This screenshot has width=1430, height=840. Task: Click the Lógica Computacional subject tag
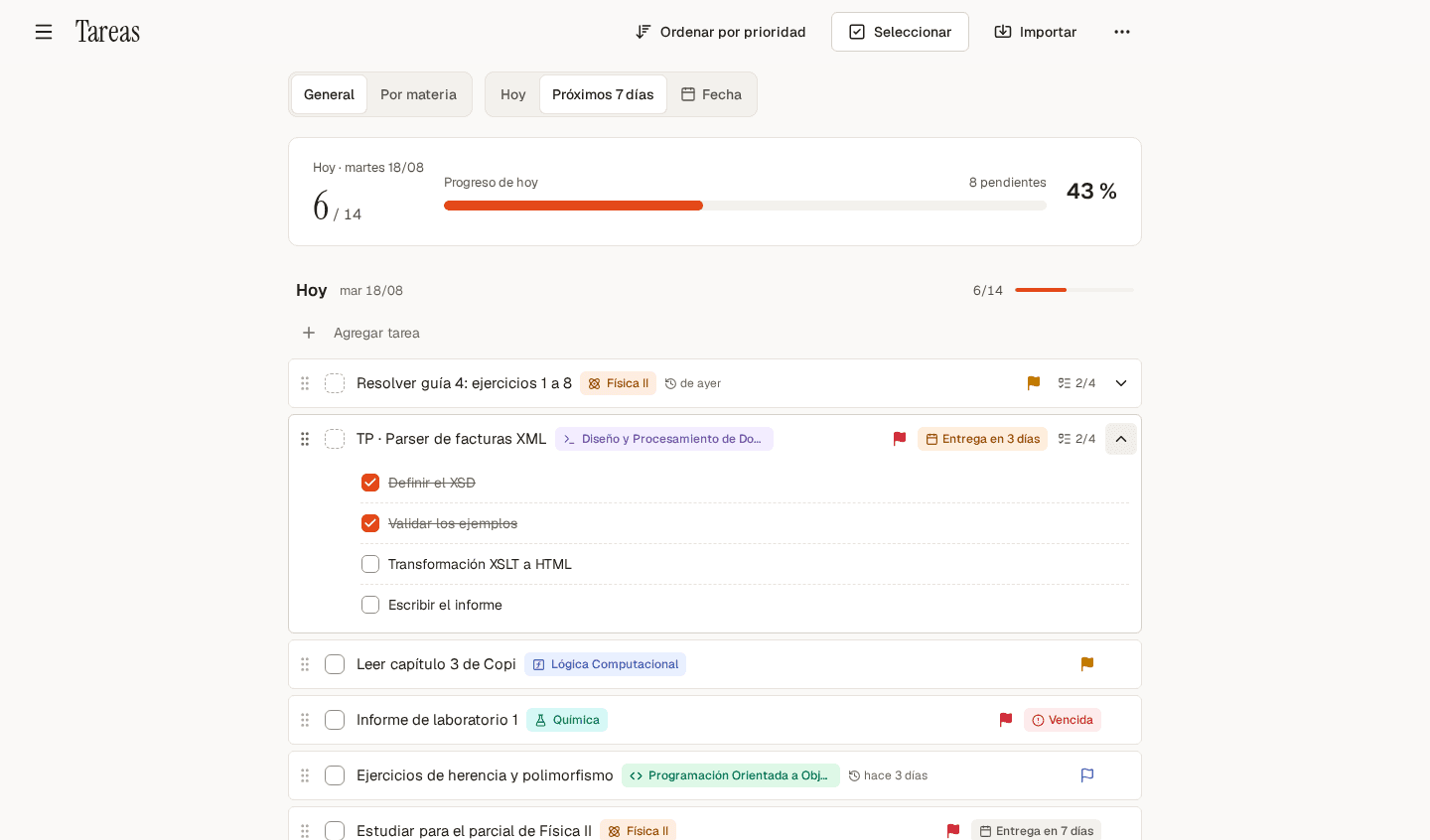click(605, 664)
